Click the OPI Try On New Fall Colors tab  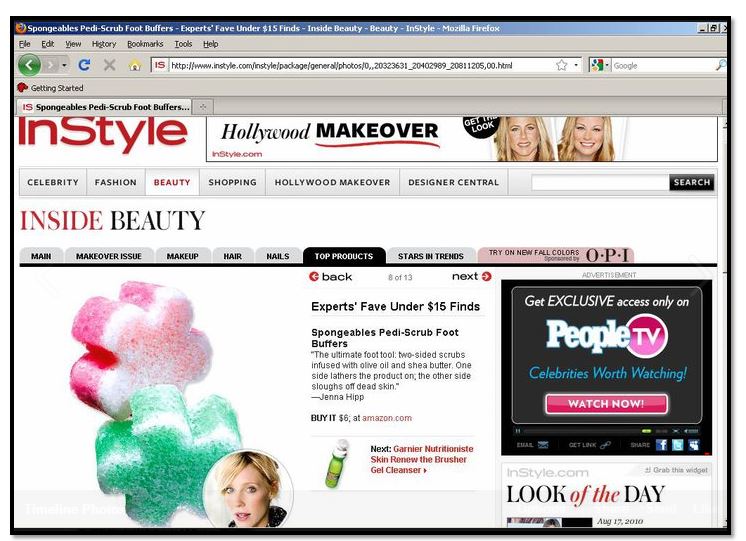[556, 256]
